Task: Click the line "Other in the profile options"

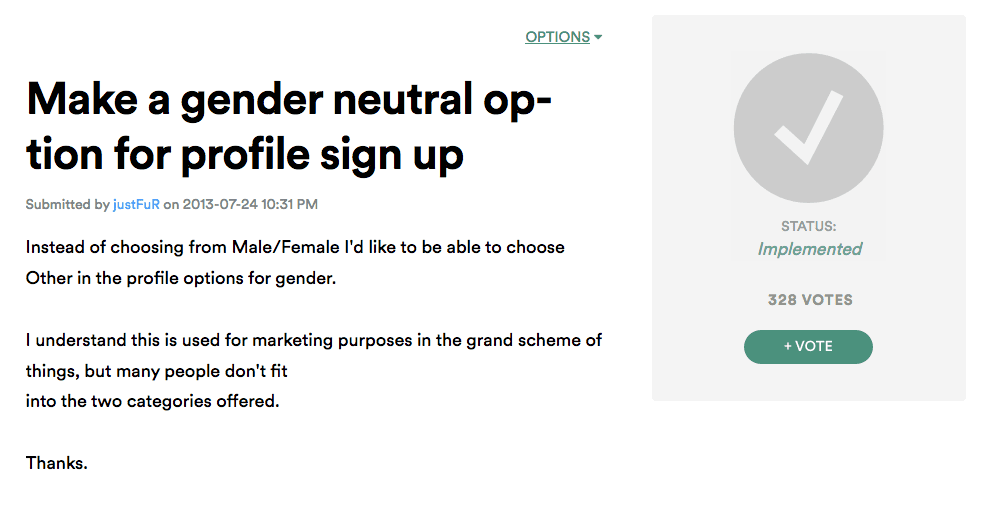Action: tap(181, 278)
